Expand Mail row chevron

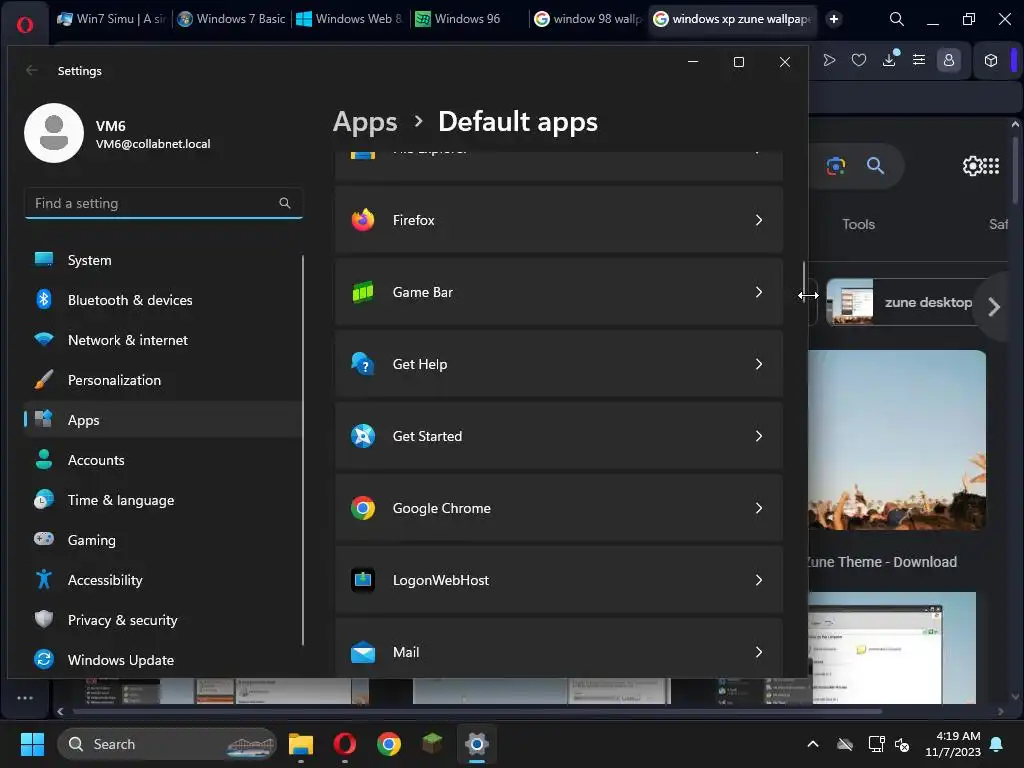(758, 652)
